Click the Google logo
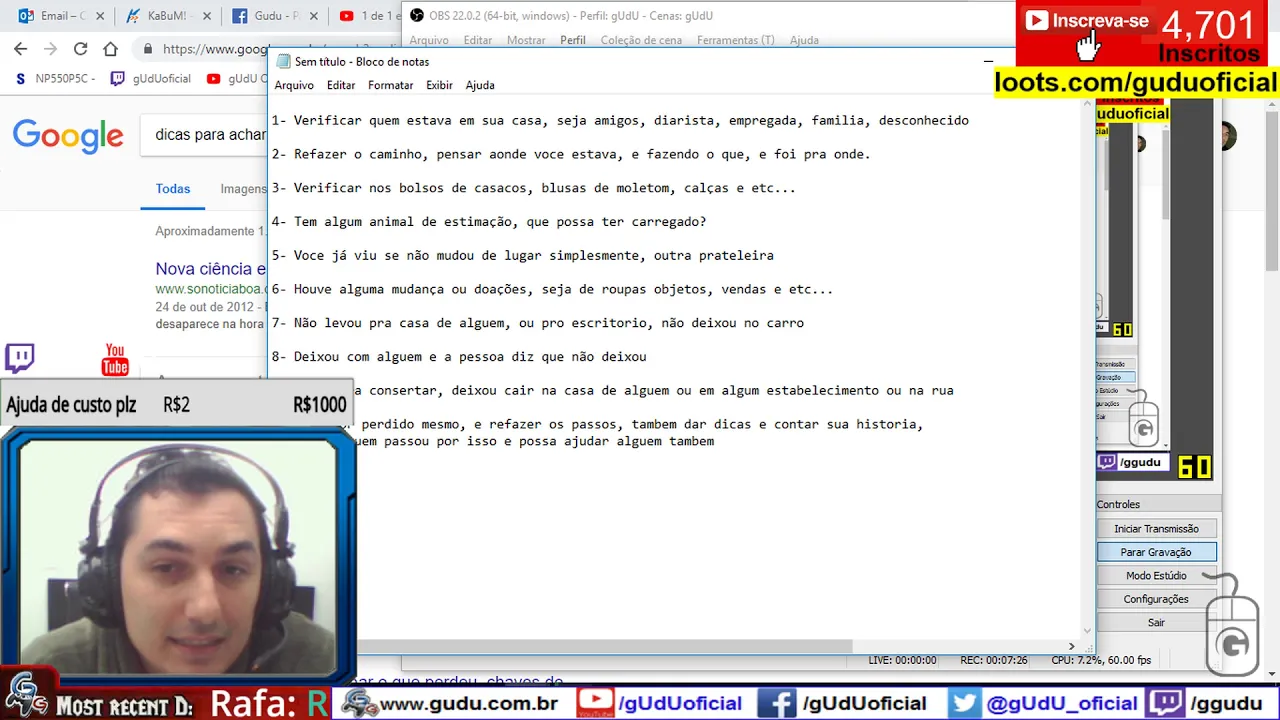The image size is (1280, 720). [x=68, y=135]
